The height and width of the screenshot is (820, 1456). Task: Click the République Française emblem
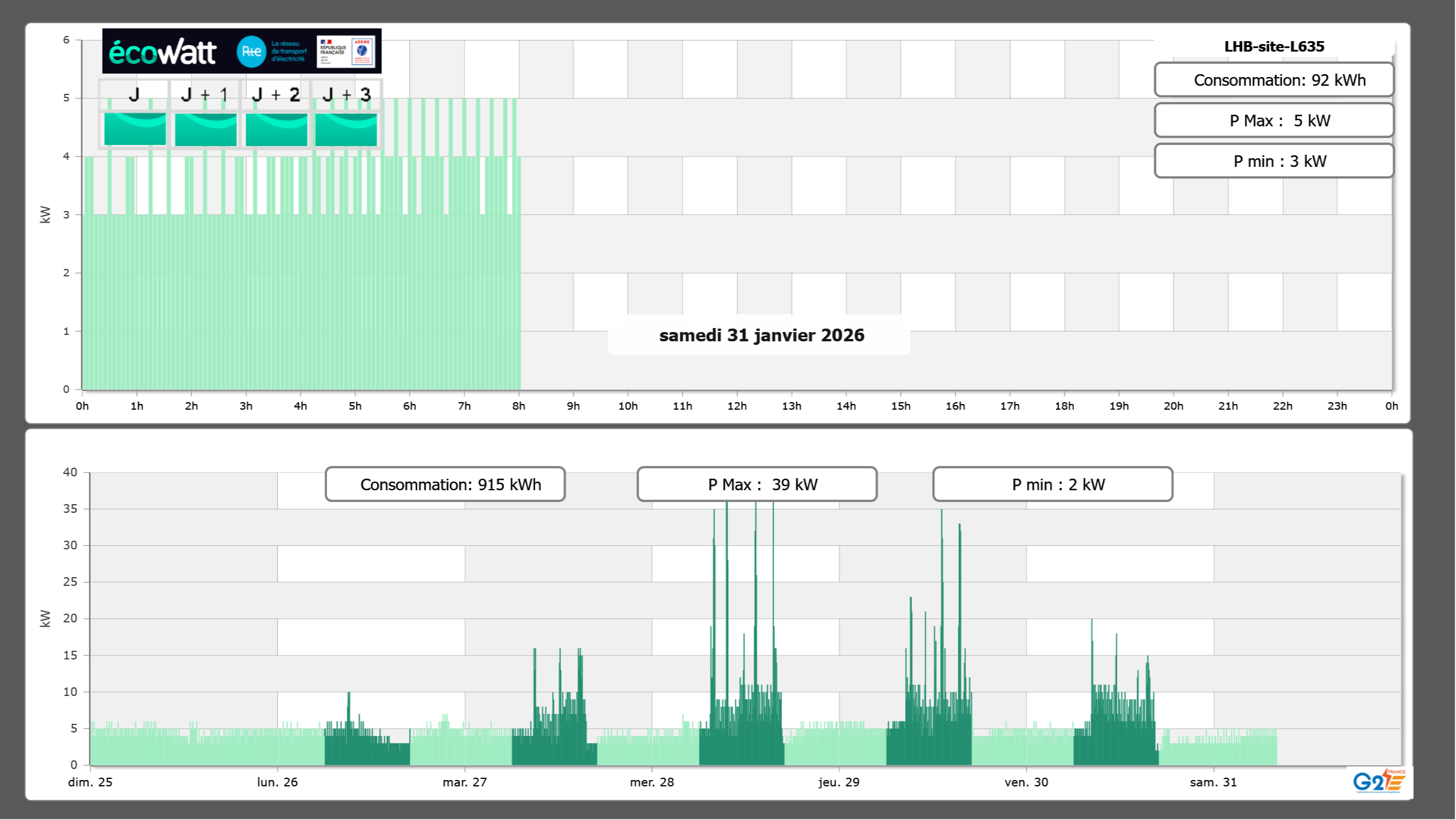[x=333, y=51]
